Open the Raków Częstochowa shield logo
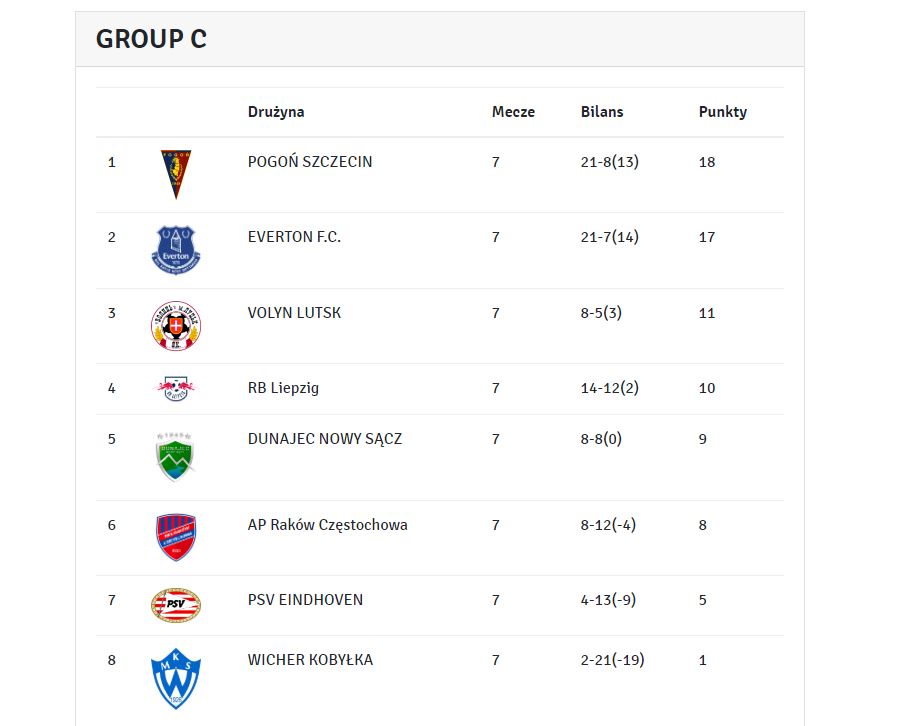The height and width of the screenshot is (726, 900). pos(176,537)
